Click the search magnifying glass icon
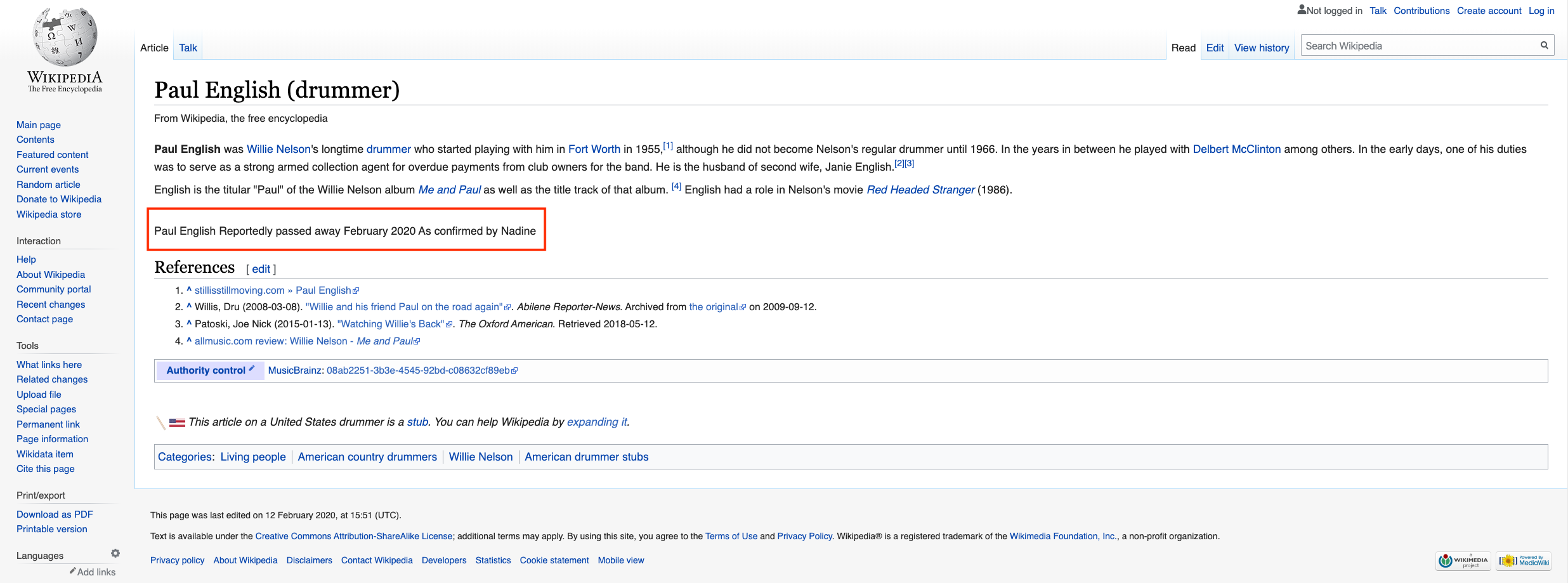The image size is (1568, 583). 1544,45
